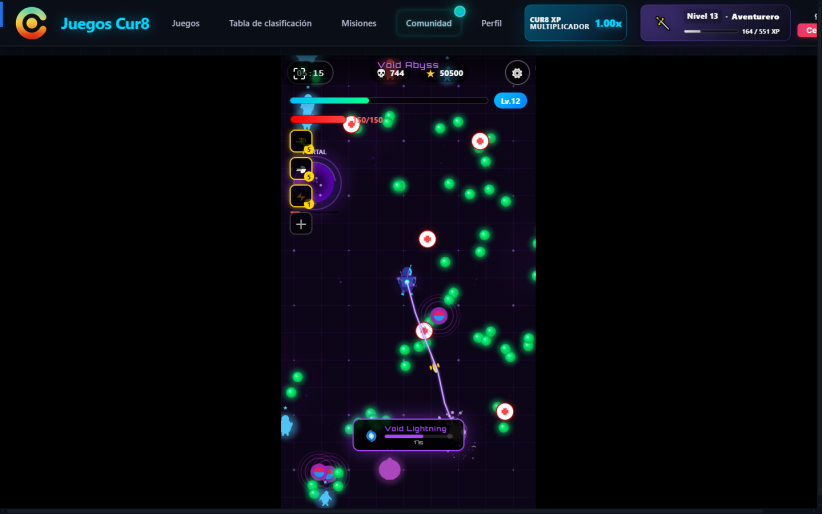Click the Cur8 circular logo
Screen dimensions: 822x514
31,23
